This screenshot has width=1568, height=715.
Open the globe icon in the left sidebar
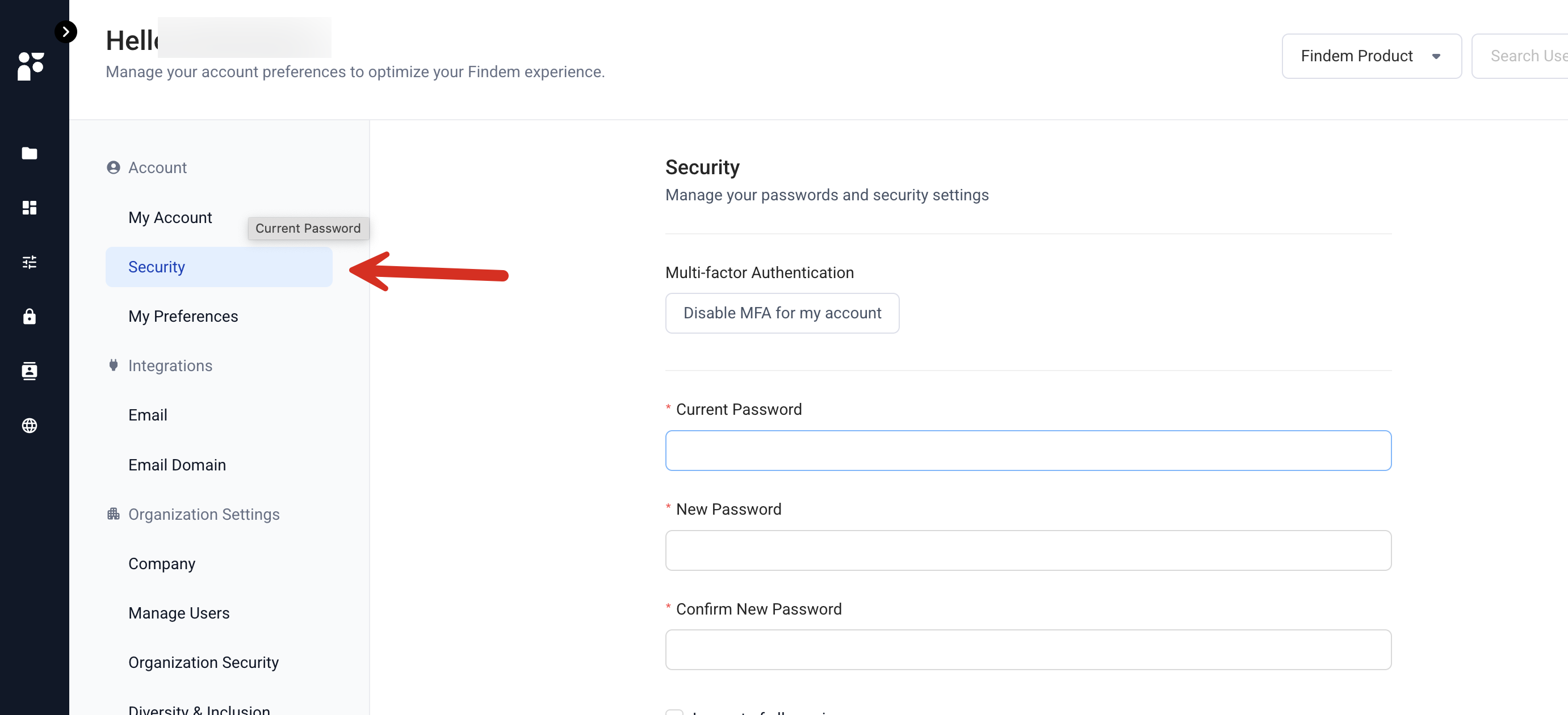coord(29,426)
